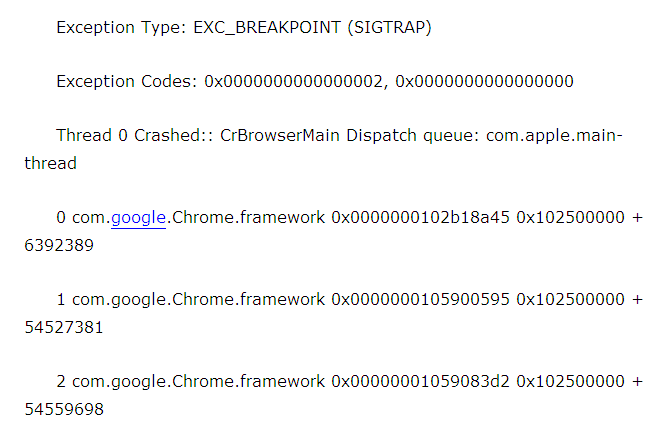Click the "Exception Codes:" label
The height and width of the screenshot is (437, 668).
(127, 81)
